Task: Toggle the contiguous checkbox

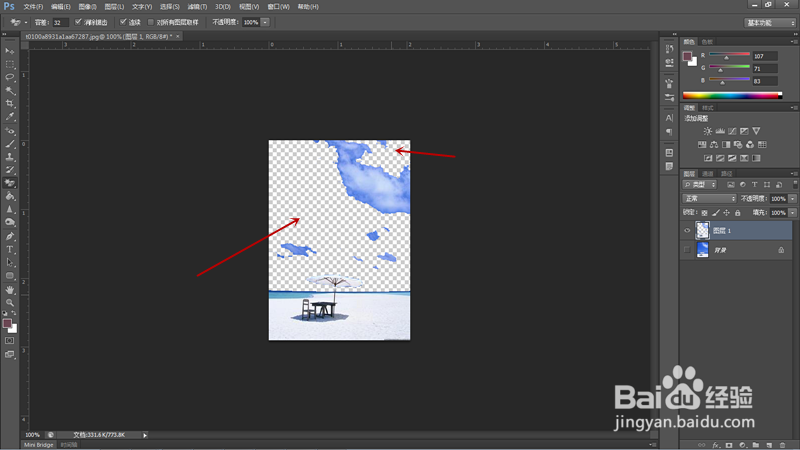Action: (x=123, y=22)
